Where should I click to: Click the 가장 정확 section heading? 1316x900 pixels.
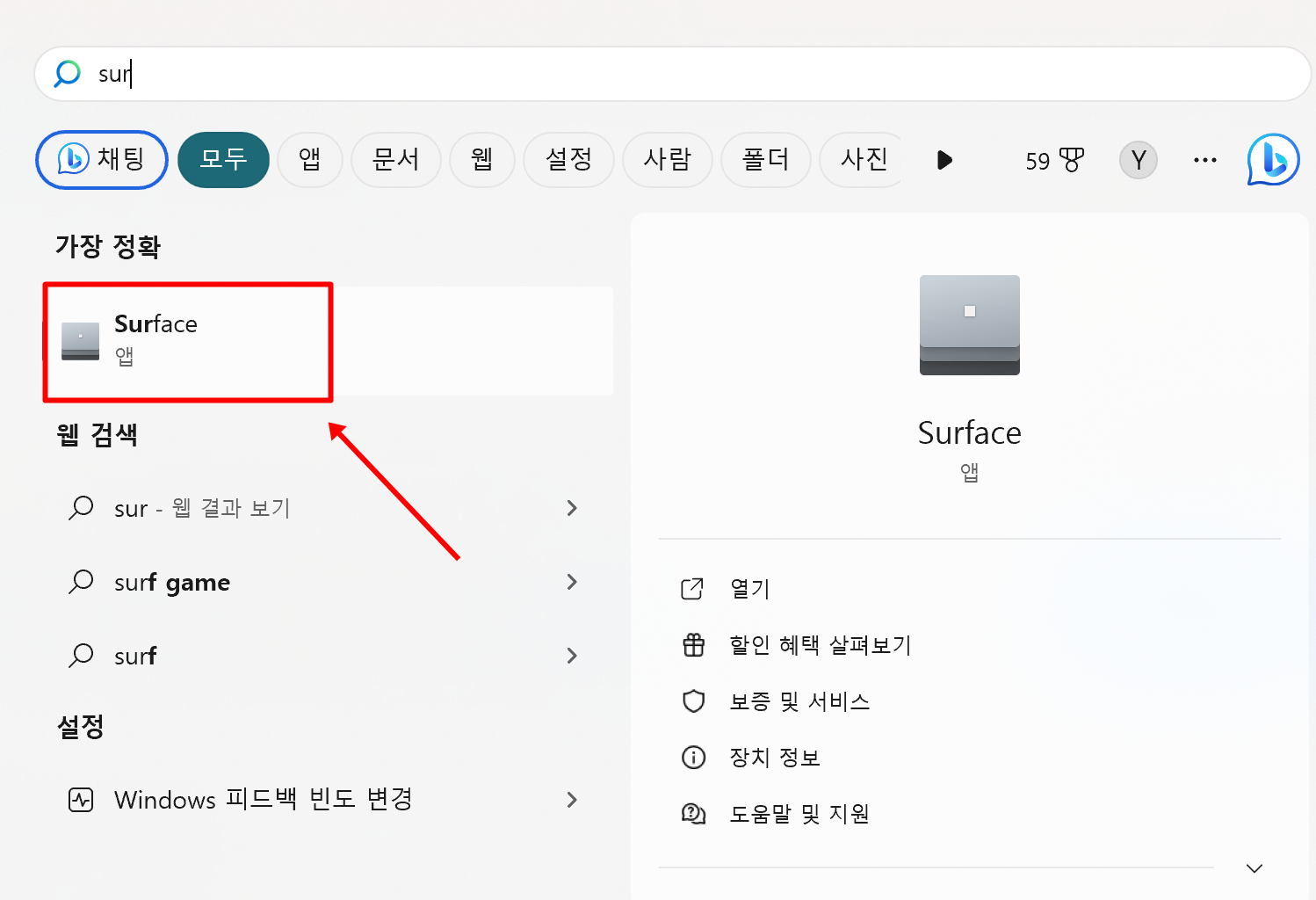pos(108,246)
